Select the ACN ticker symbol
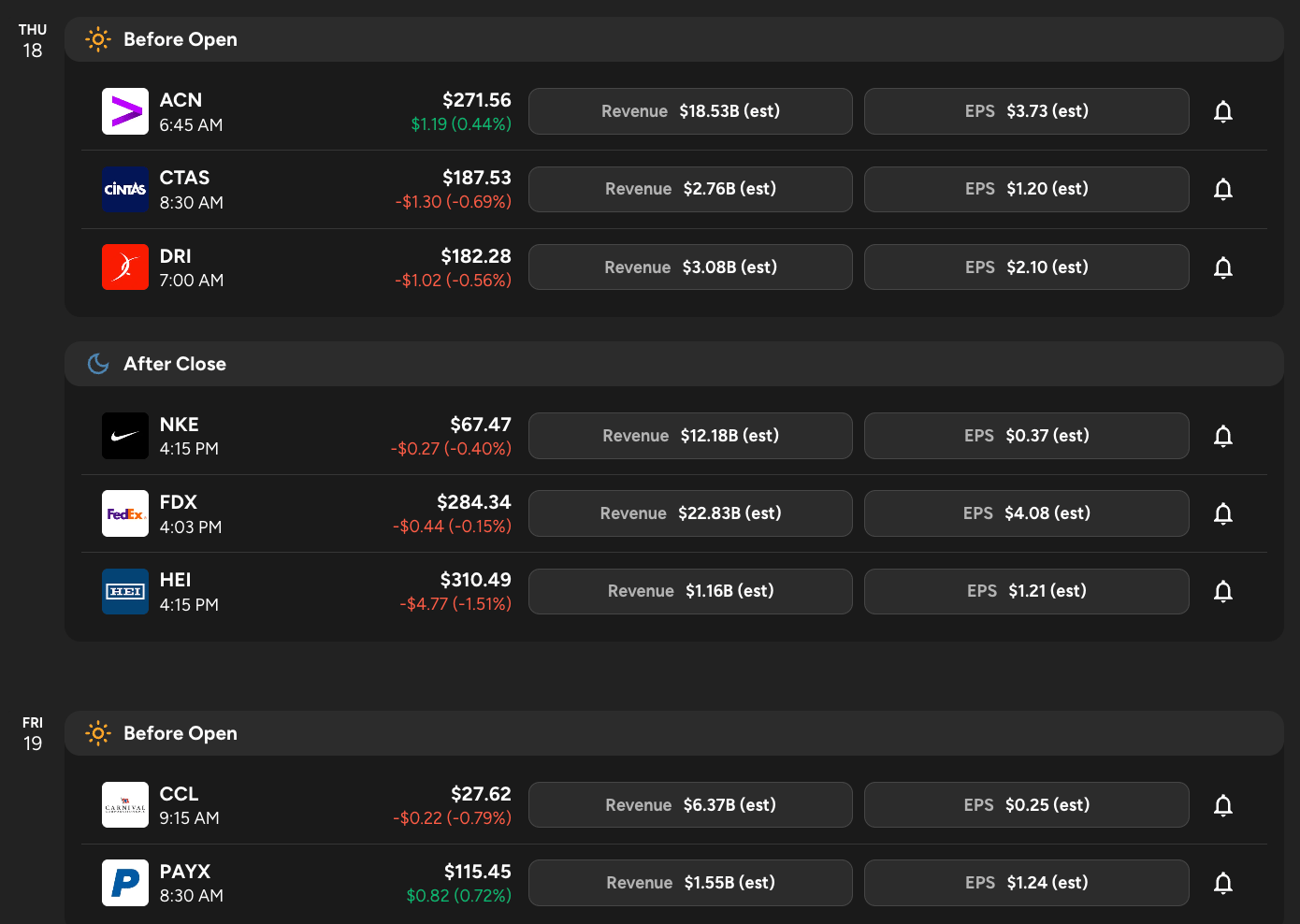Image resolution: width=1300 pixels, height=924 pixels. (181, 100)
